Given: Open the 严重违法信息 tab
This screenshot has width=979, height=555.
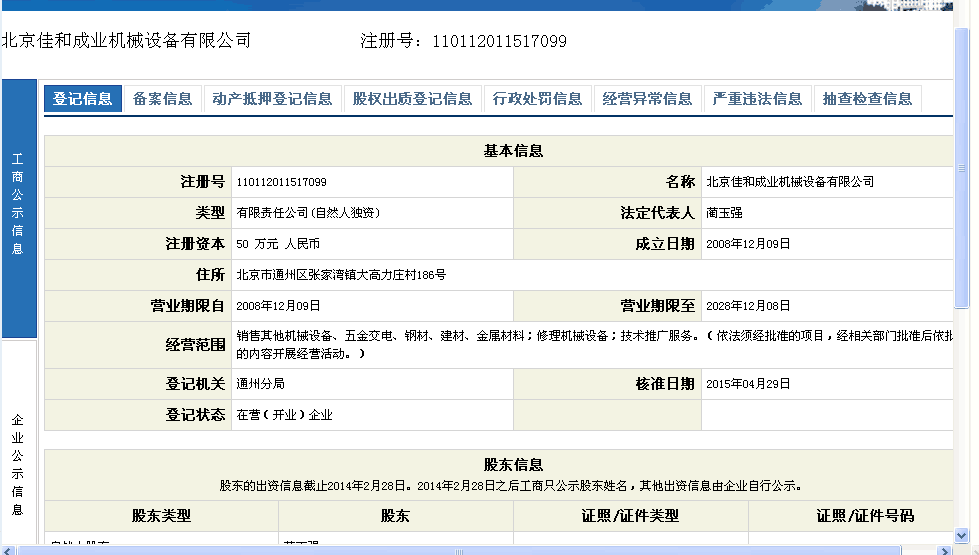Looking at the screenshot, I should coord(757,99).
